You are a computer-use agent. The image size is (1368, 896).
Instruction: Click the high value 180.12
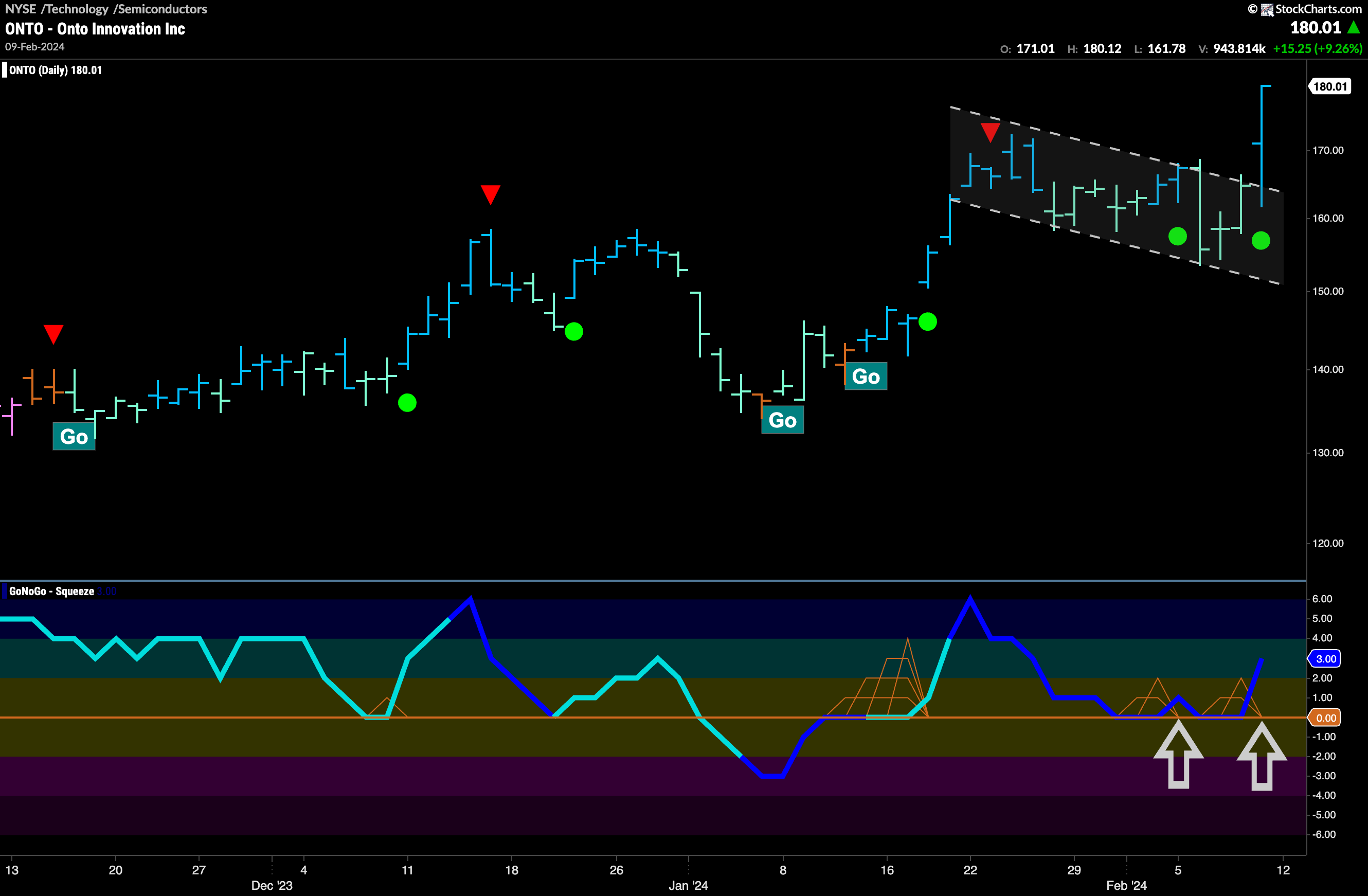click(1102, 48)
